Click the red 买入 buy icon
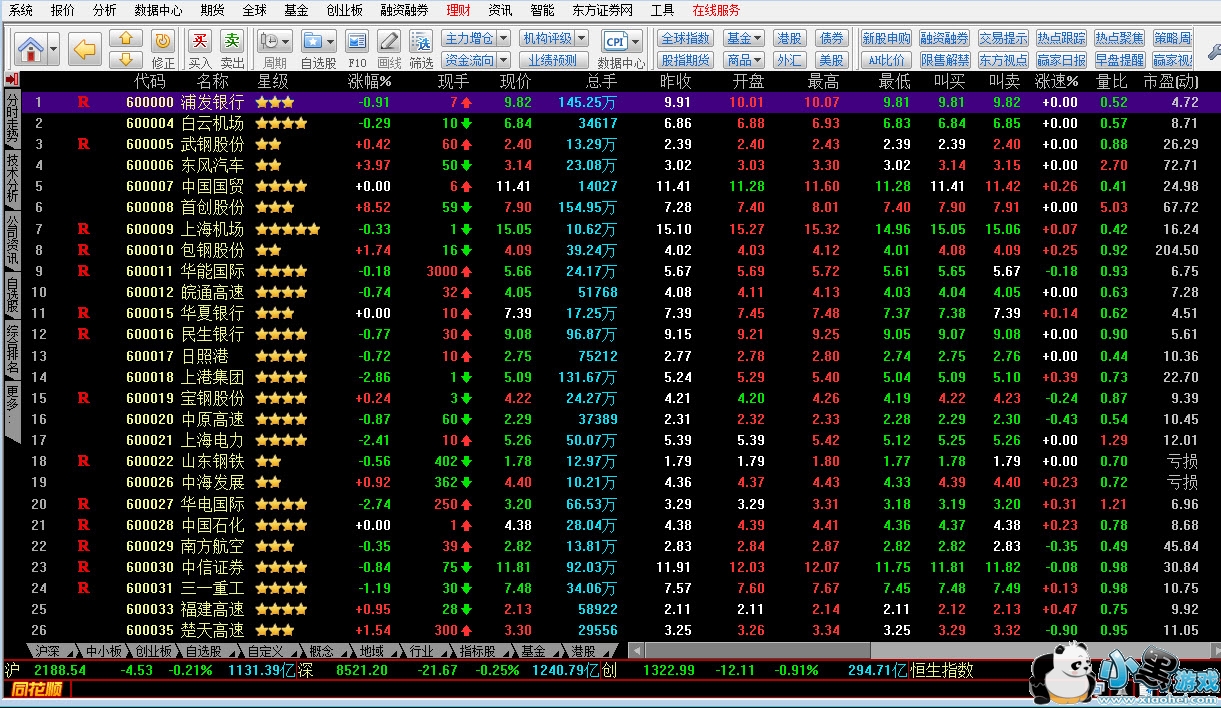Screen dimensions: 1221x708 coord(200,40)
